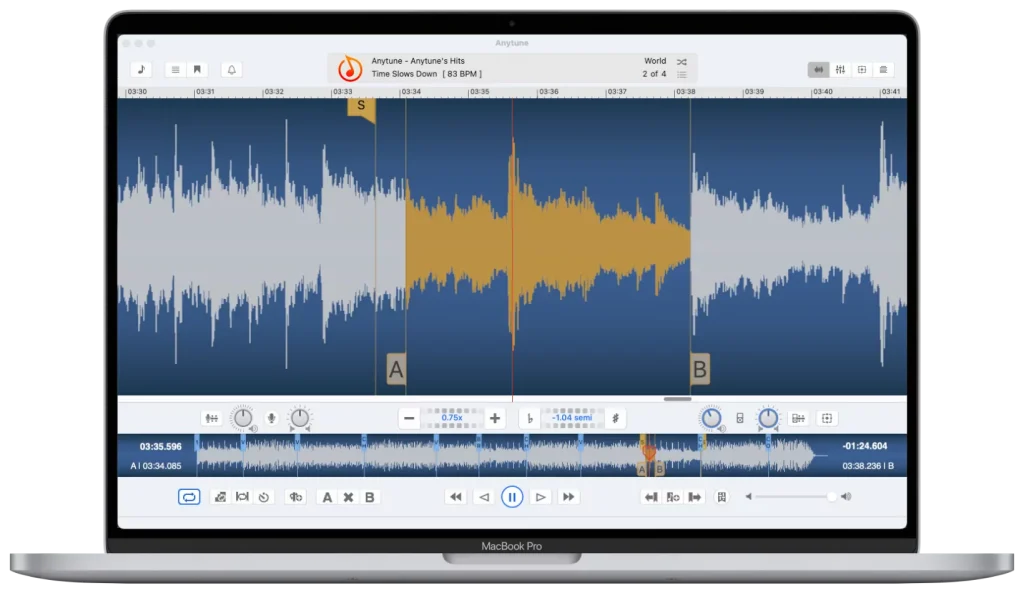Switch to the add-panel view tab
Screen dimensions: 1024x593
pyautogui.click(x=862, y=69)
